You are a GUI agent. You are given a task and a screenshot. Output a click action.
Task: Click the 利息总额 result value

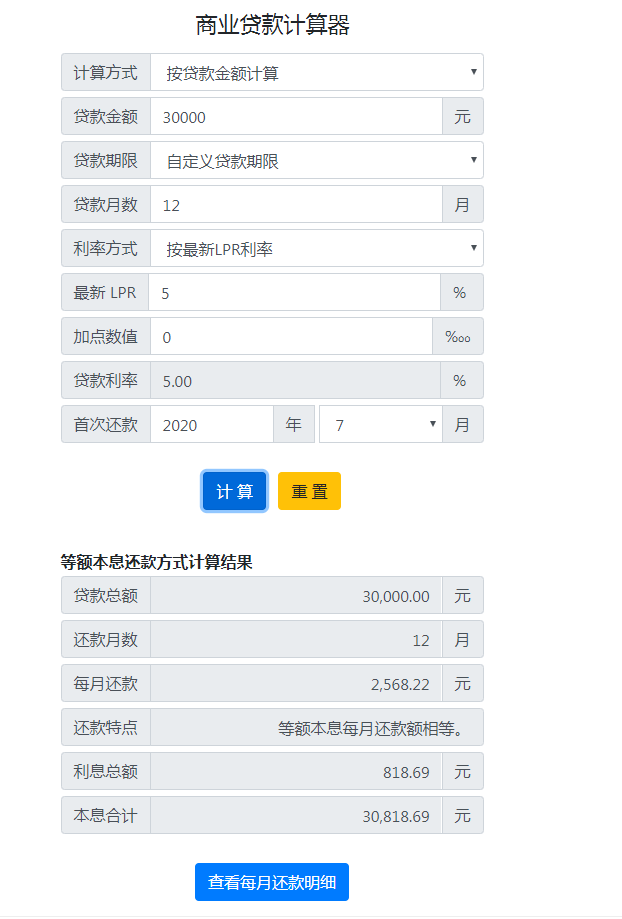coord(296,772)
